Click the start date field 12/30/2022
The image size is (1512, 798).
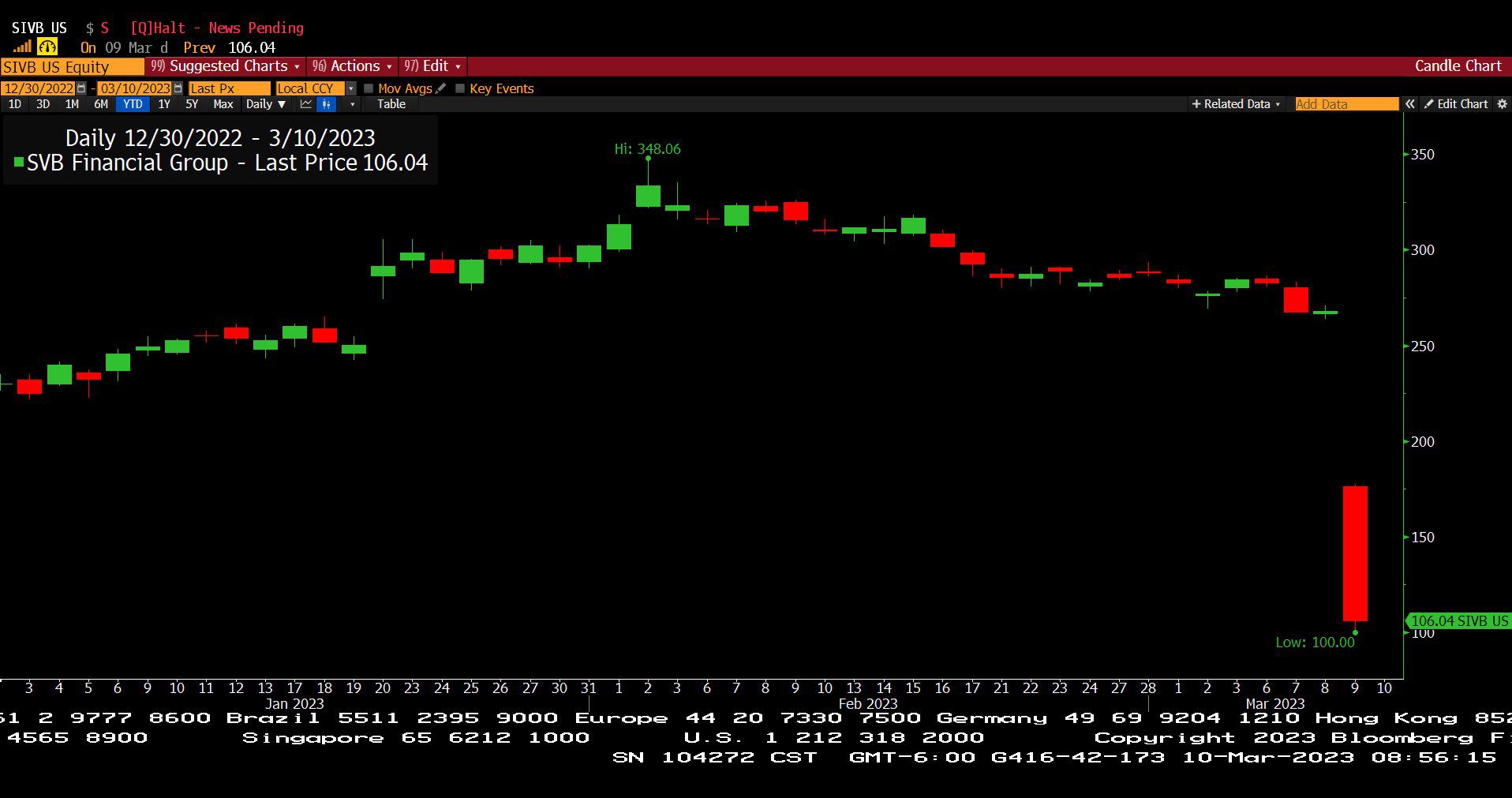(38, 88)
